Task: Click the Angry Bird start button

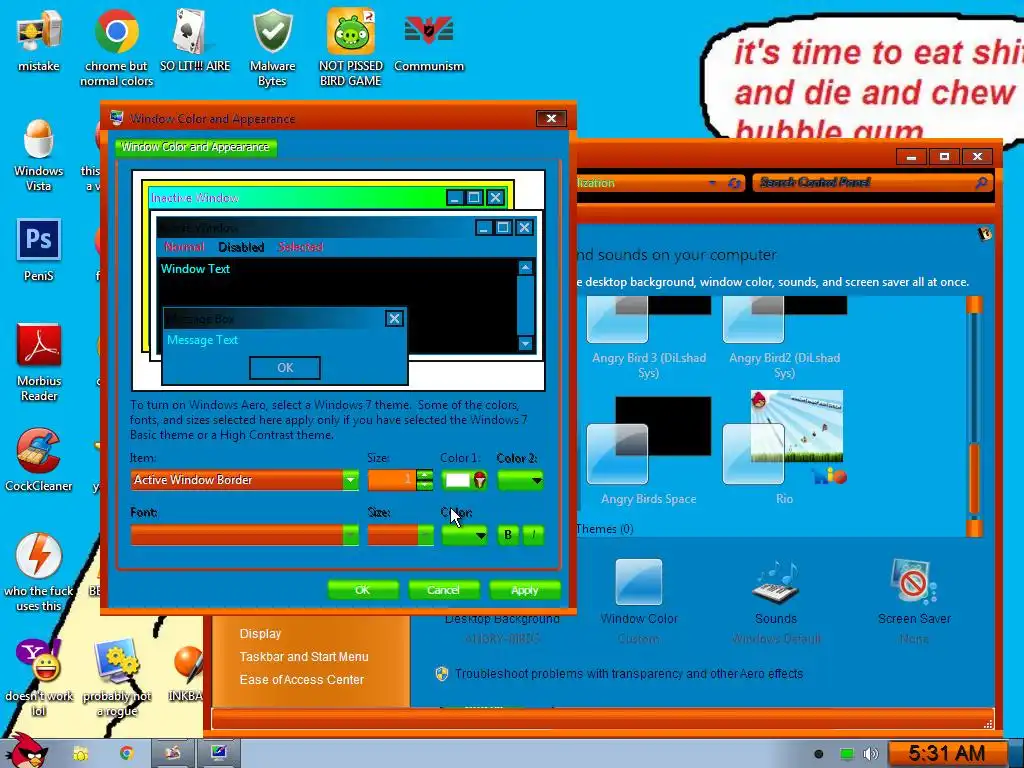Action: (27, 751)
